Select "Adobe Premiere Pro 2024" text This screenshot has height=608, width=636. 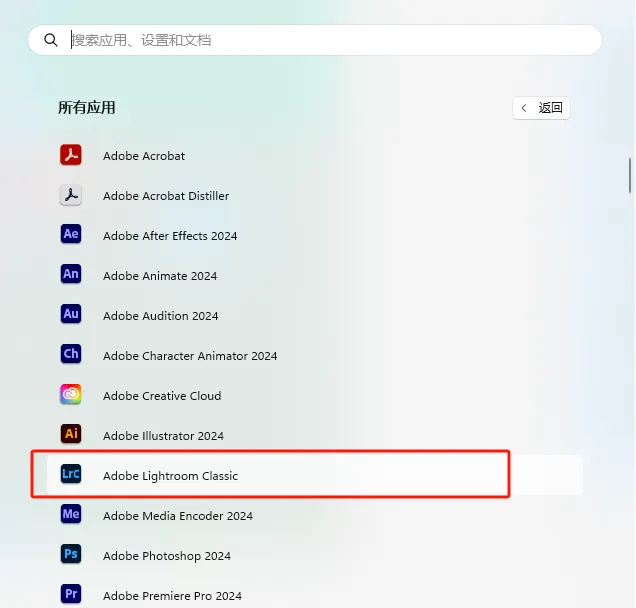click(172, 596)
